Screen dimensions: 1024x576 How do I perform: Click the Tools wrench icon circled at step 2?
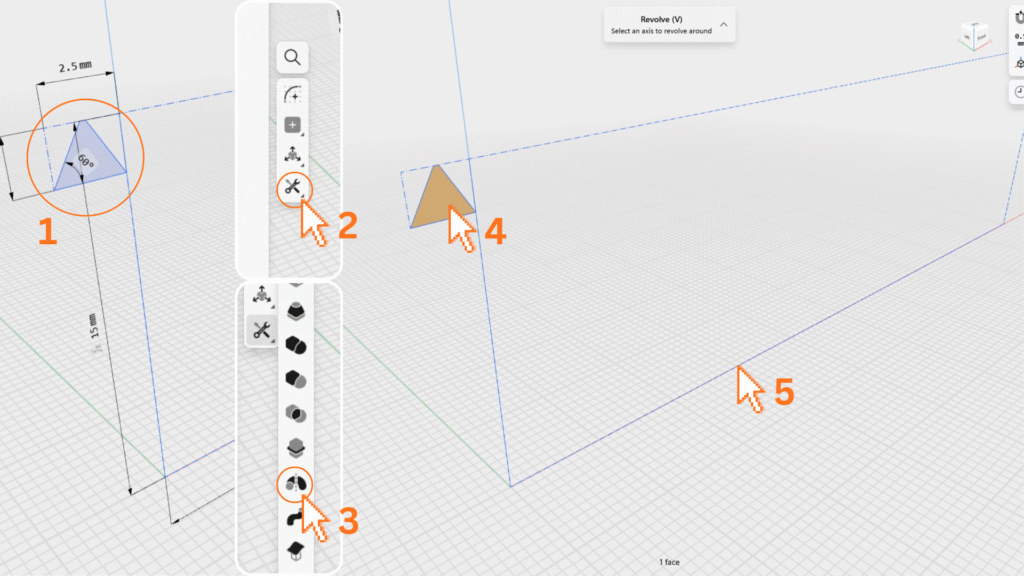coord(293,186)
